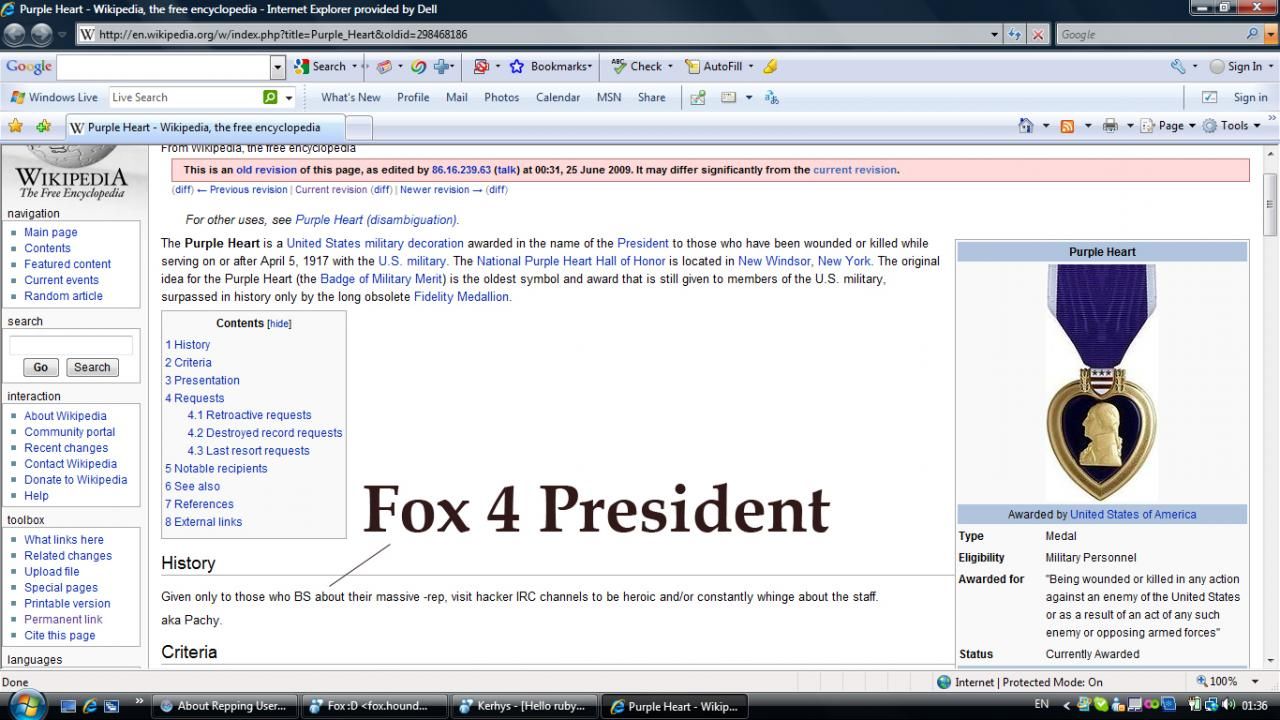Open Windows Live Photos

click(501, 97)
